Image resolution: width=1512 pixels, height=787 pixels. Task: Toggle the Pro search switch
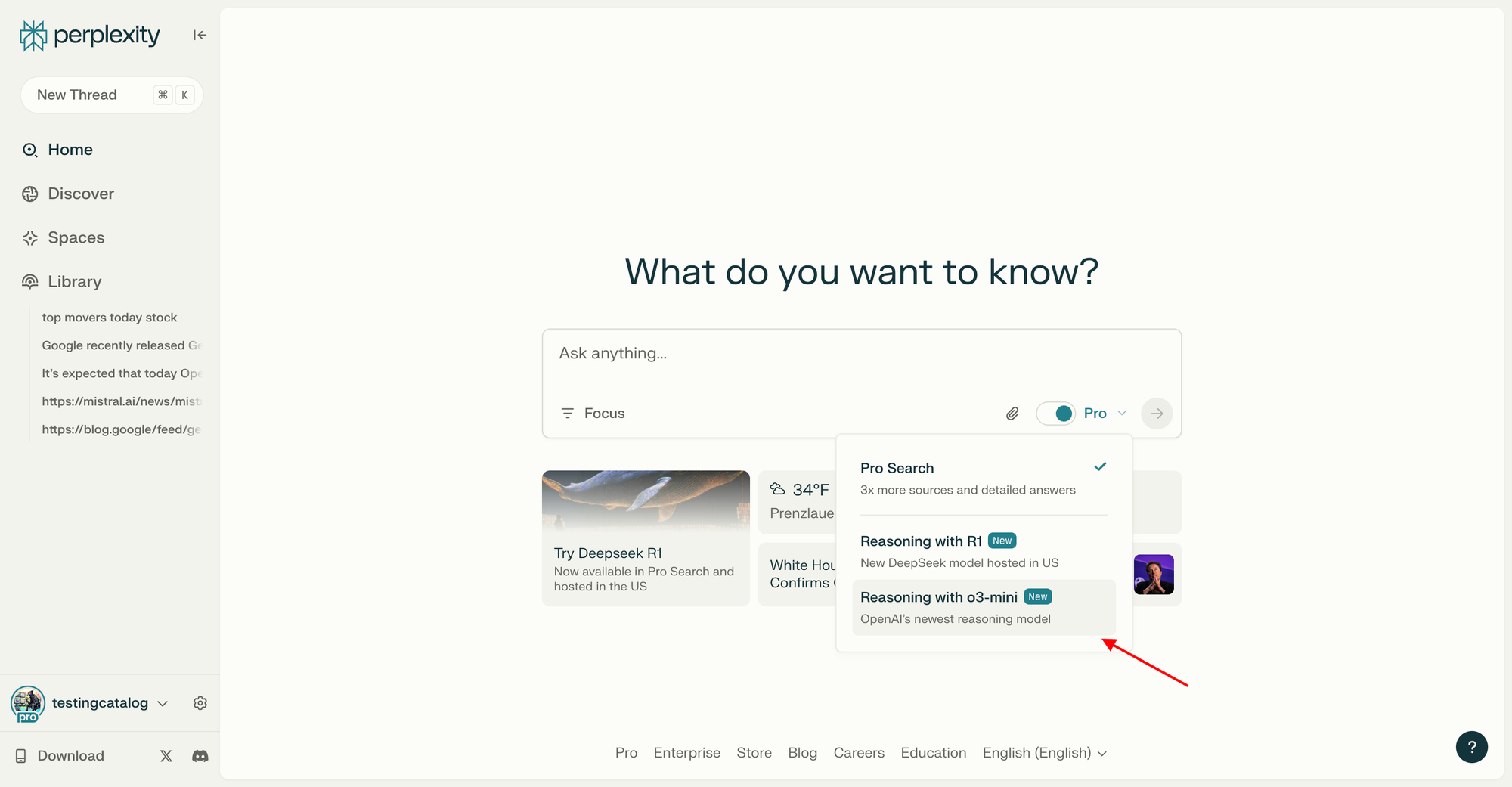point(1055,414)
